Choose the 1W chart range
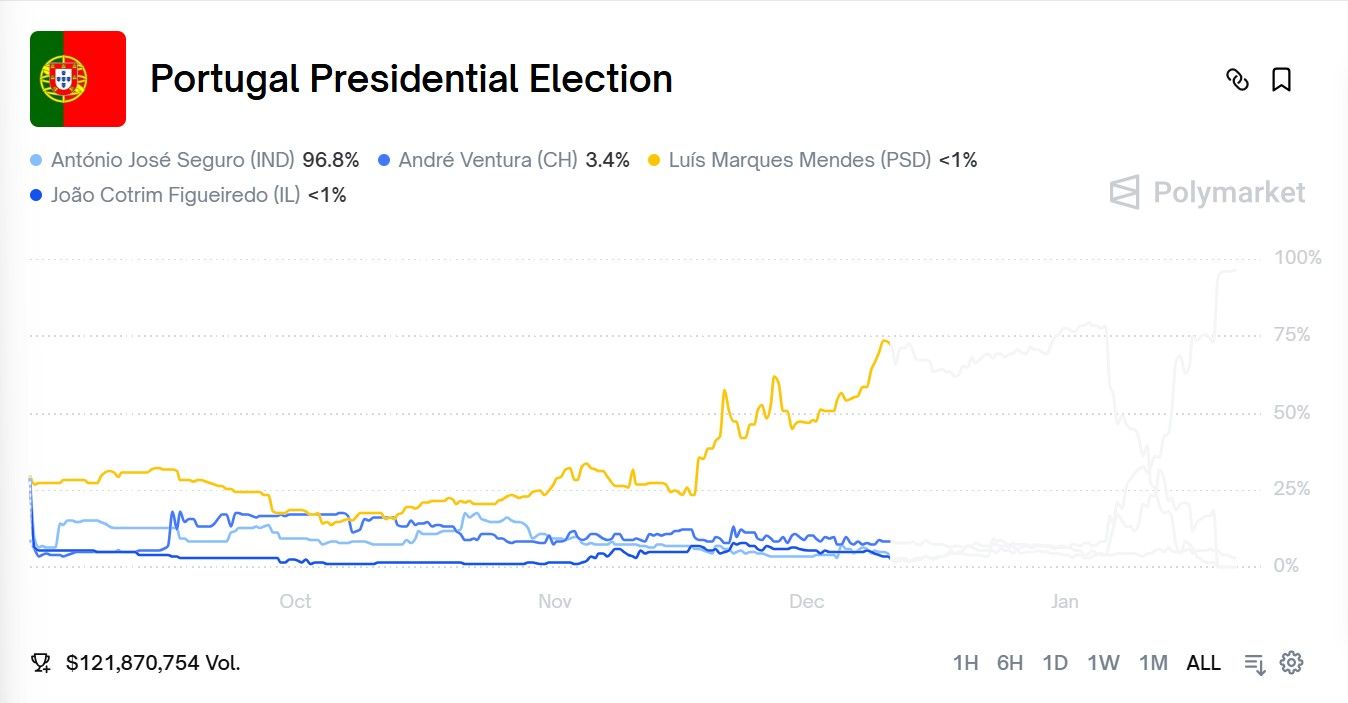The image size is (1348, 703). (1103, 663)
